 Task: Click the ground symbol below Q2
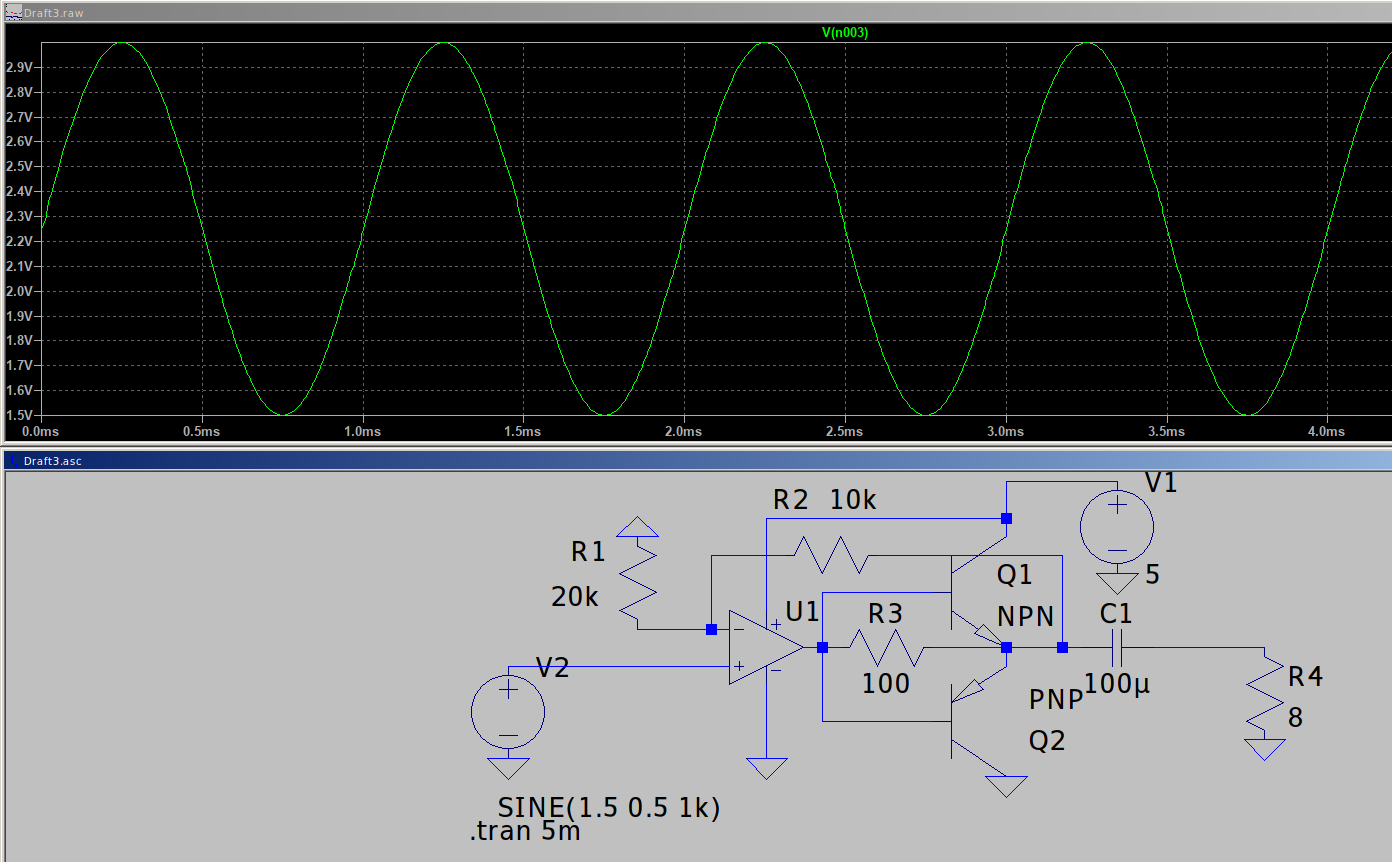(1005, 785)
